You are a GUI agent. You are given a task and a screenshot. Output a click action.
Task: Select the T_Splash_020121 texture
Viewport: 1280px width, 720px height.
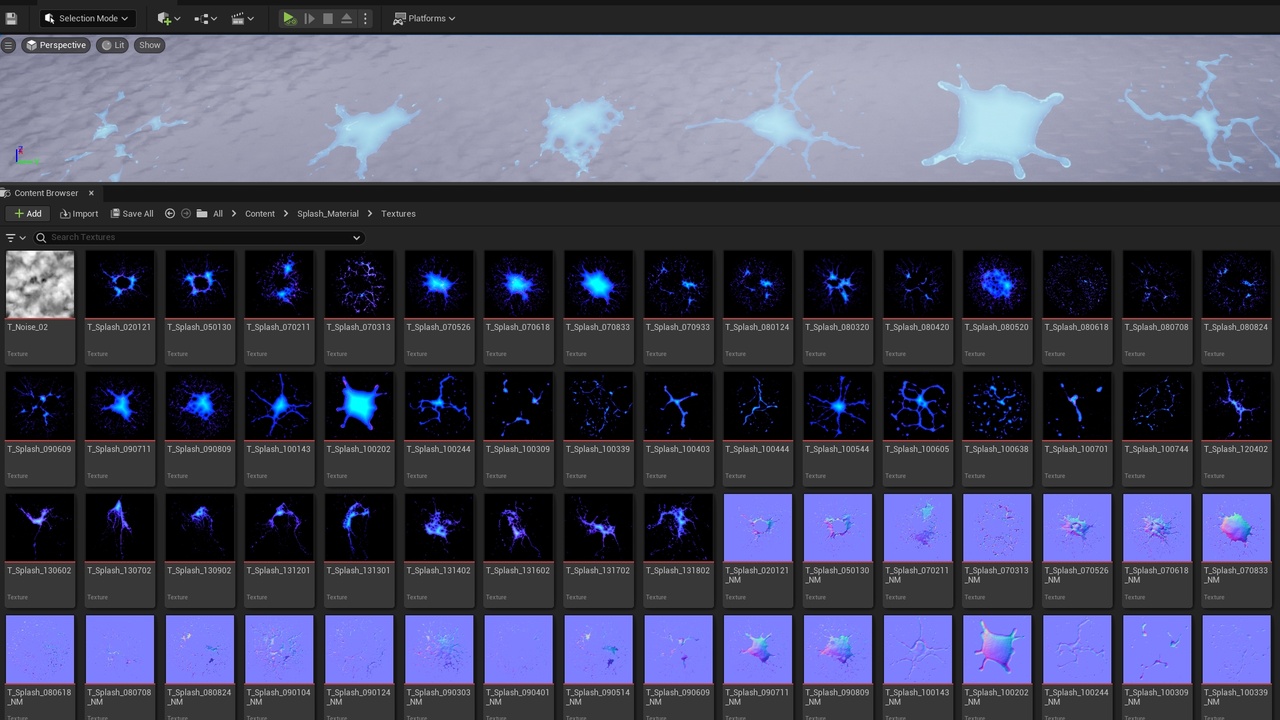tap(120, 284)
